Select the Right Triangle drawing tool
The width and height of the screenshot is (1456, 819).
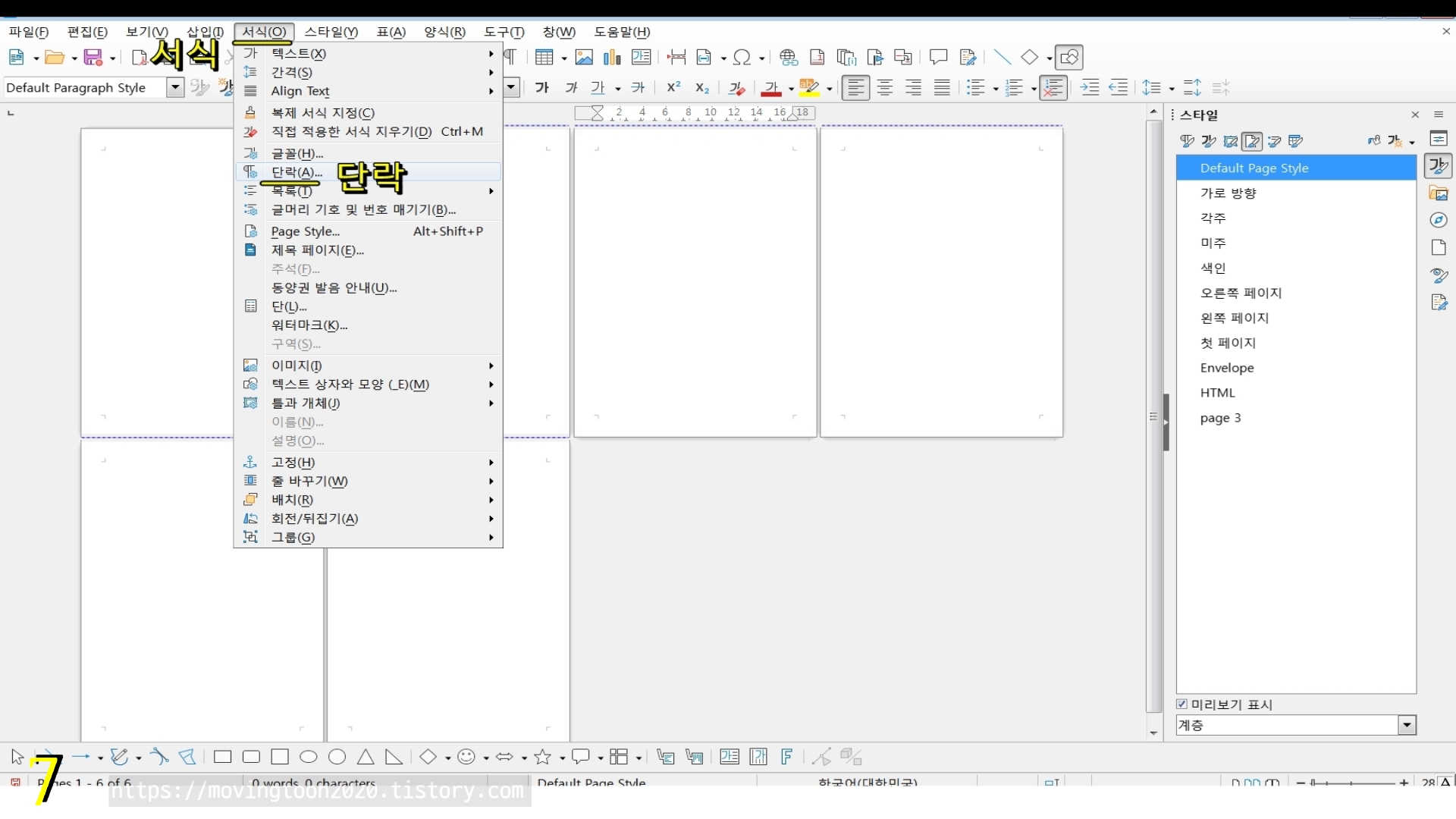[x=394, y=757]
